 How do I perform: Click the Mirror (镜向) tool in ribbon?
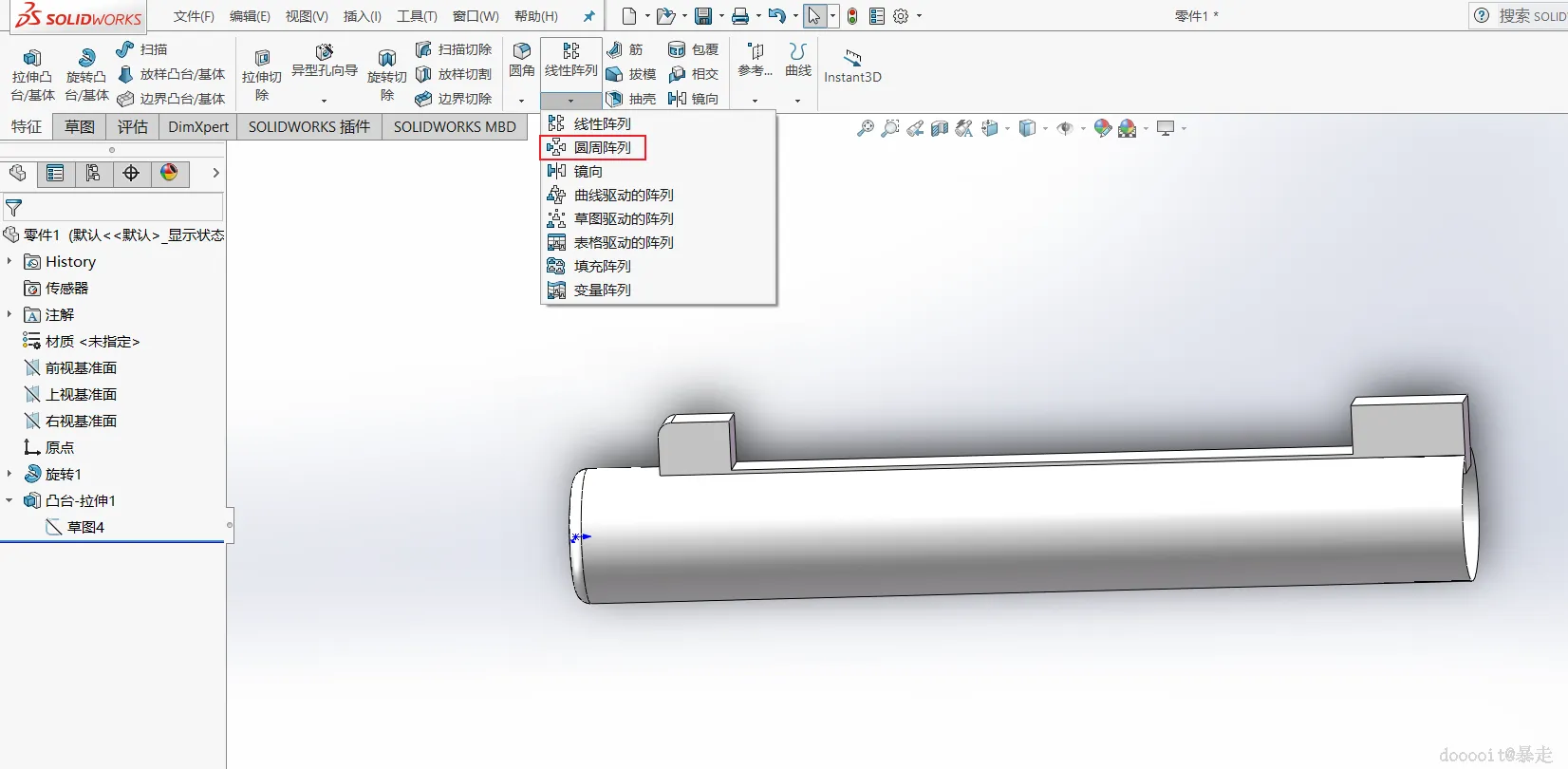(694, 99)
